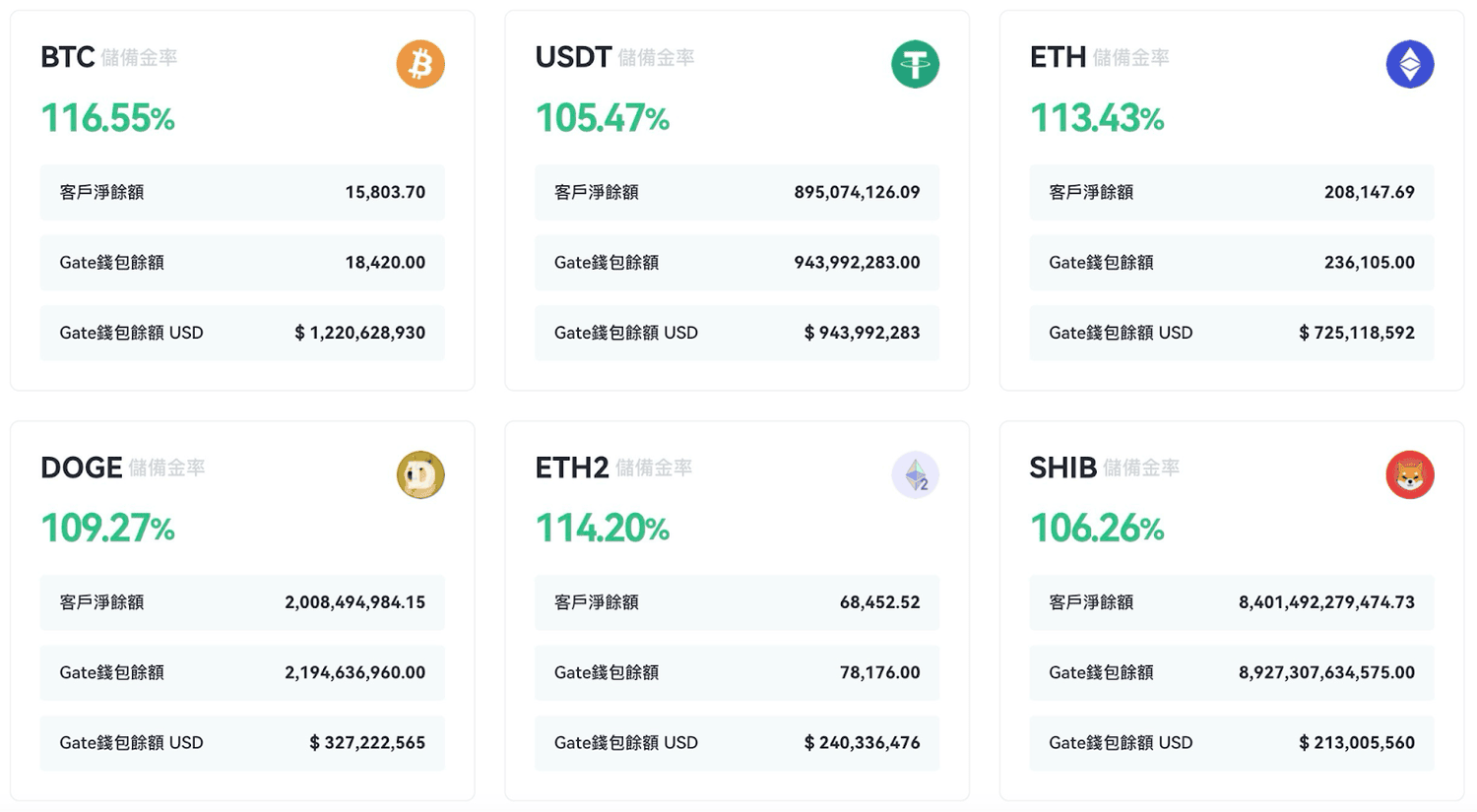Click the red Shiba Inu icon

1409,474
